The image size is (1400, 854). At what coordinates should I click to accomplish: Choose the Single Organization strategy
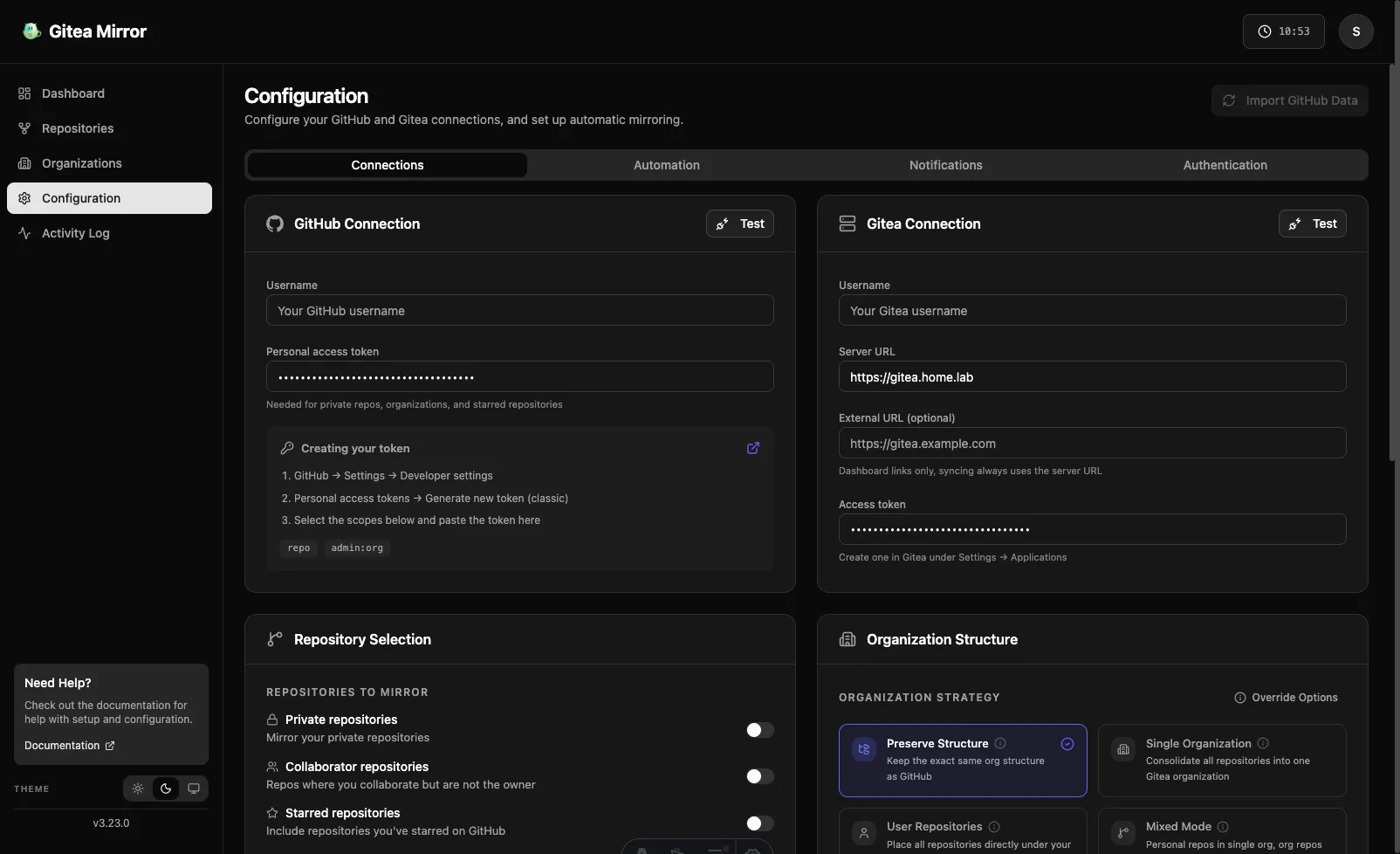(1222, 761)
